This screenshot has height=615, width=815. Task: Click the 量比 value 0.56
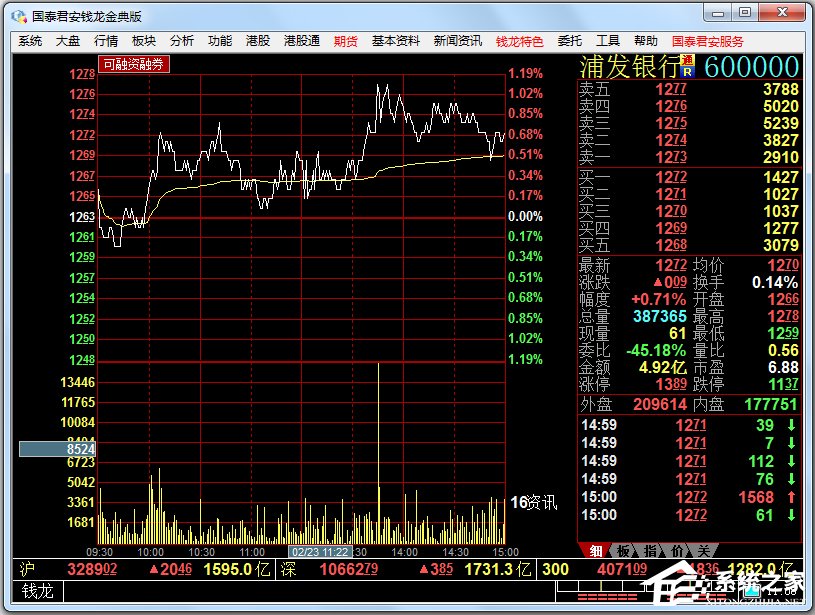click(x=783, y=350)
